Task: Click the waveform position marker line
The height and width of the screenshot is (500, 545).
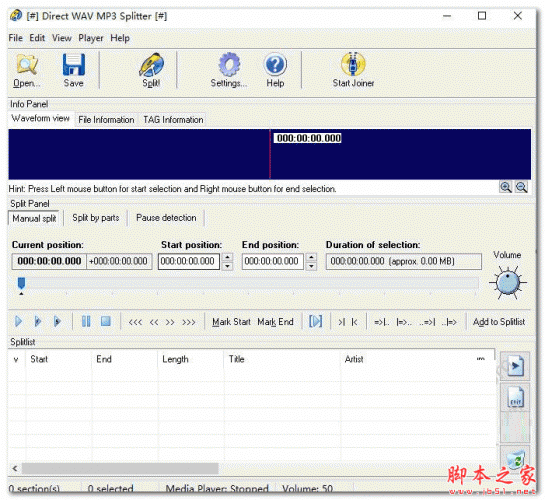Action: click(x=270, y=154)
